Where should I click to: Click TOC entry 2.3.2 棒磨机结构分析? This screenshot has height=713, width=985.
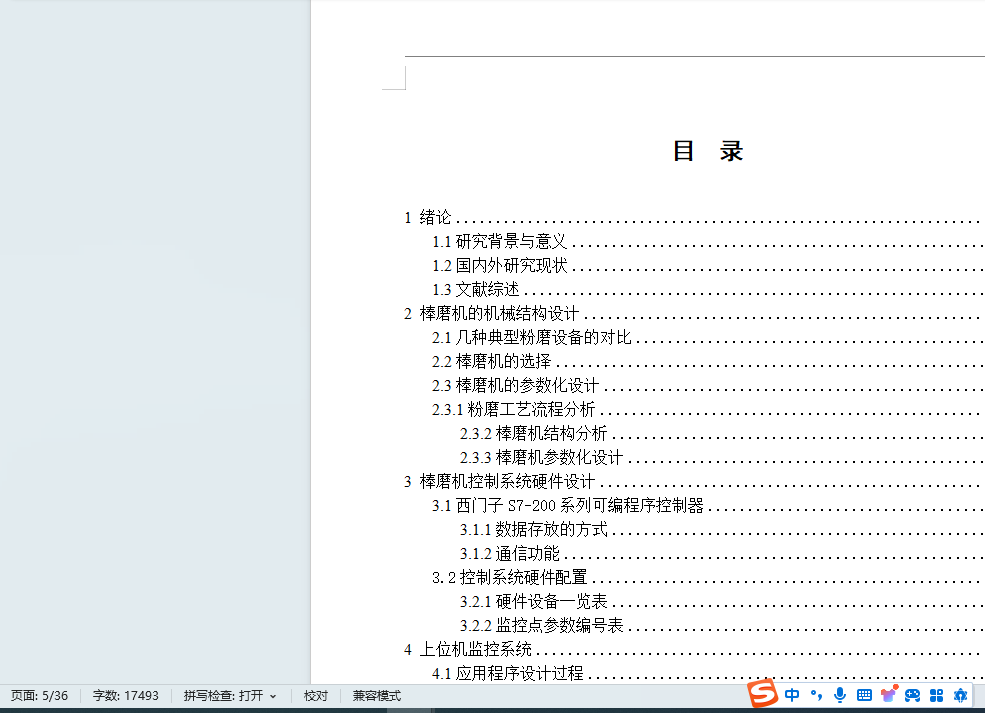point(533,433)
